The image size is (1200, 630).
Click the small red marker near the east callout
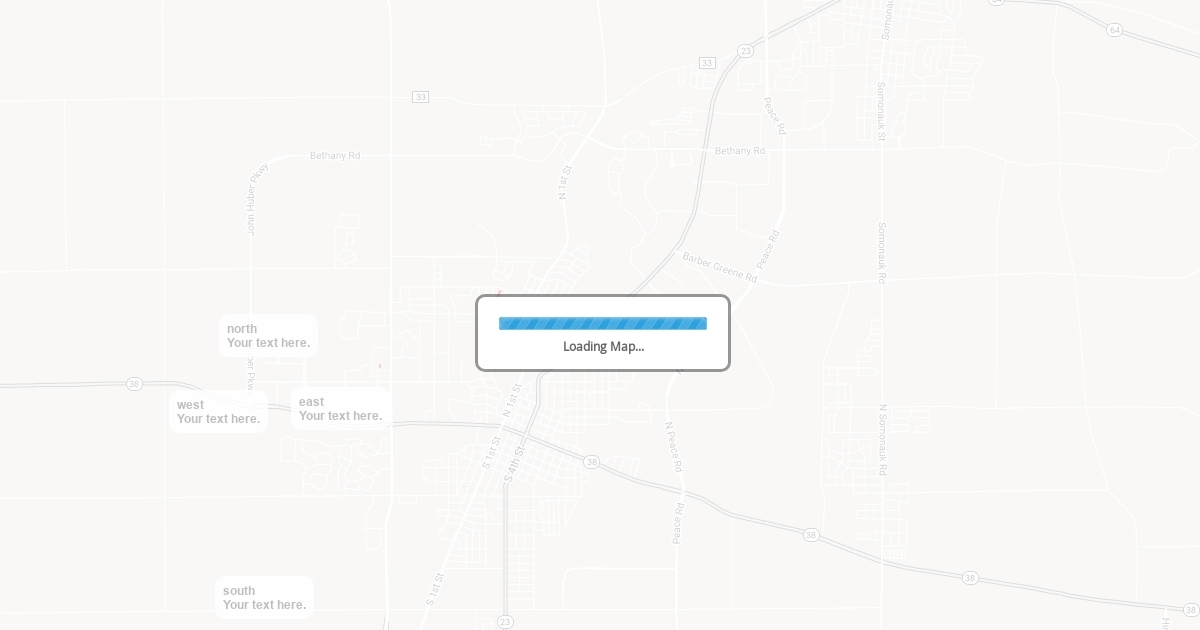click(x=380, y=366)
